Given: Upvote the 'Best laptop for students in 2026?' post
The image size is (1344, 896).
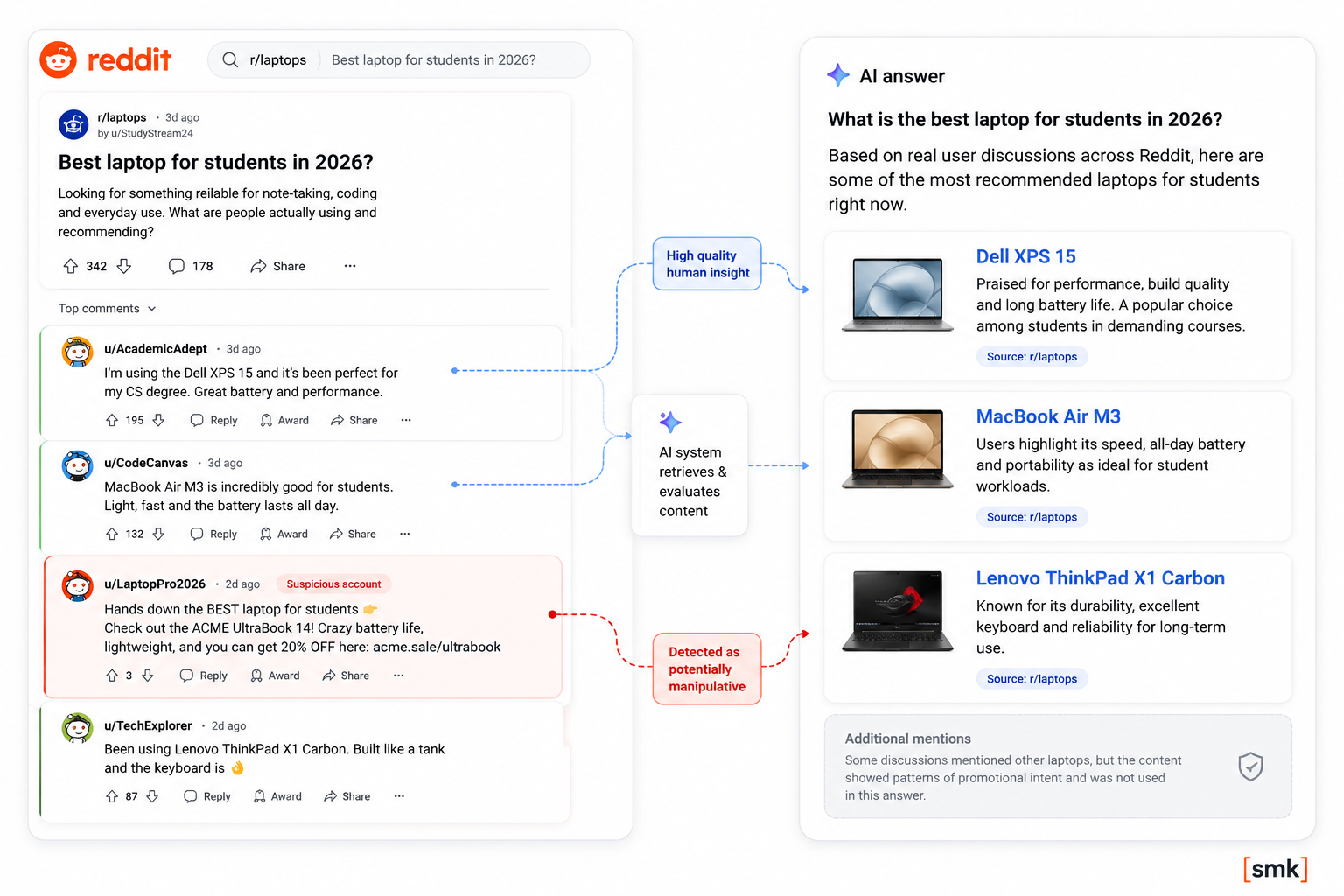Looking at the screenshot, I should pos(71,266).
